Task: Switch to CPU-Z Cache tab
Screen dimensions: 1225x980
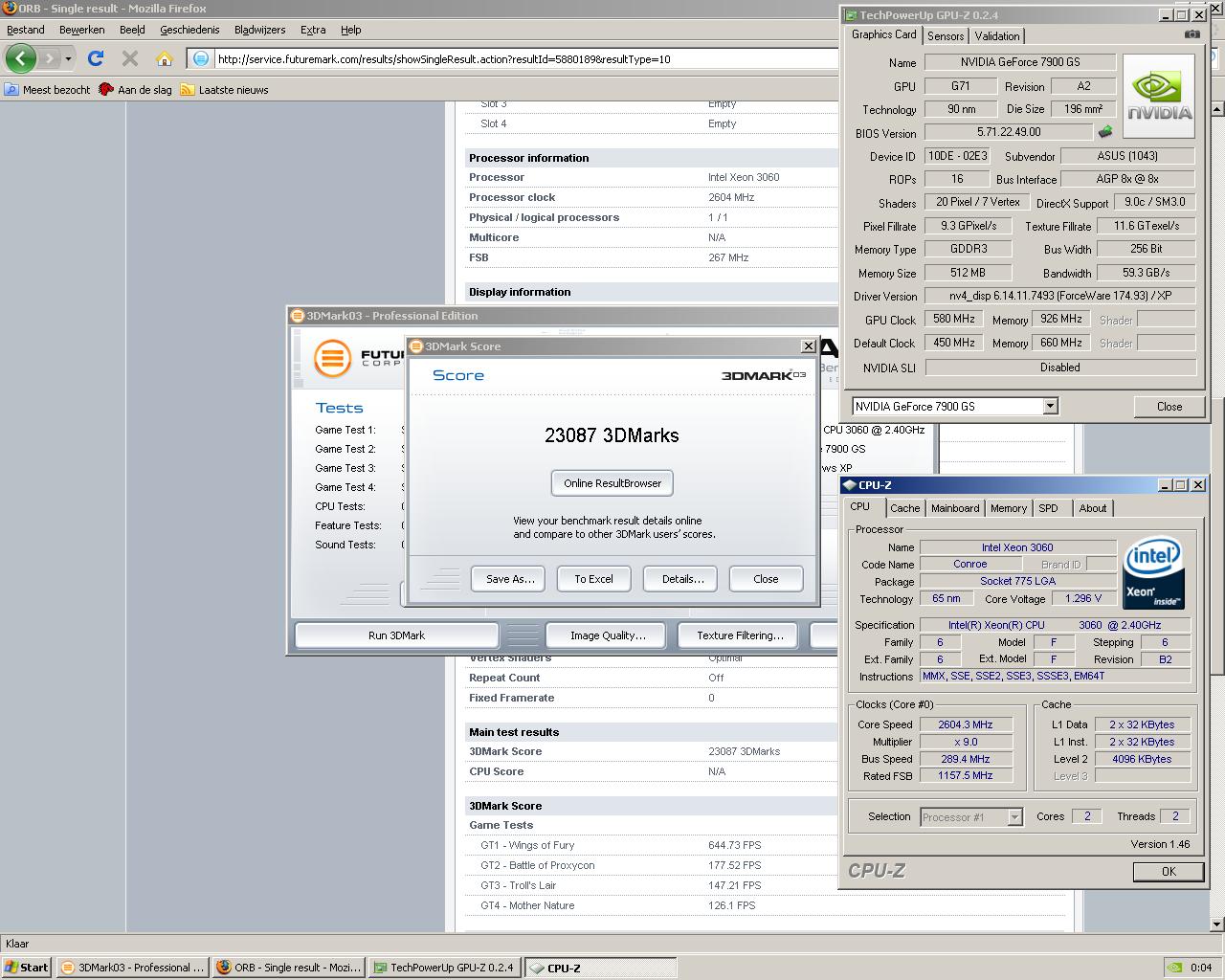Action: [904, 508]
